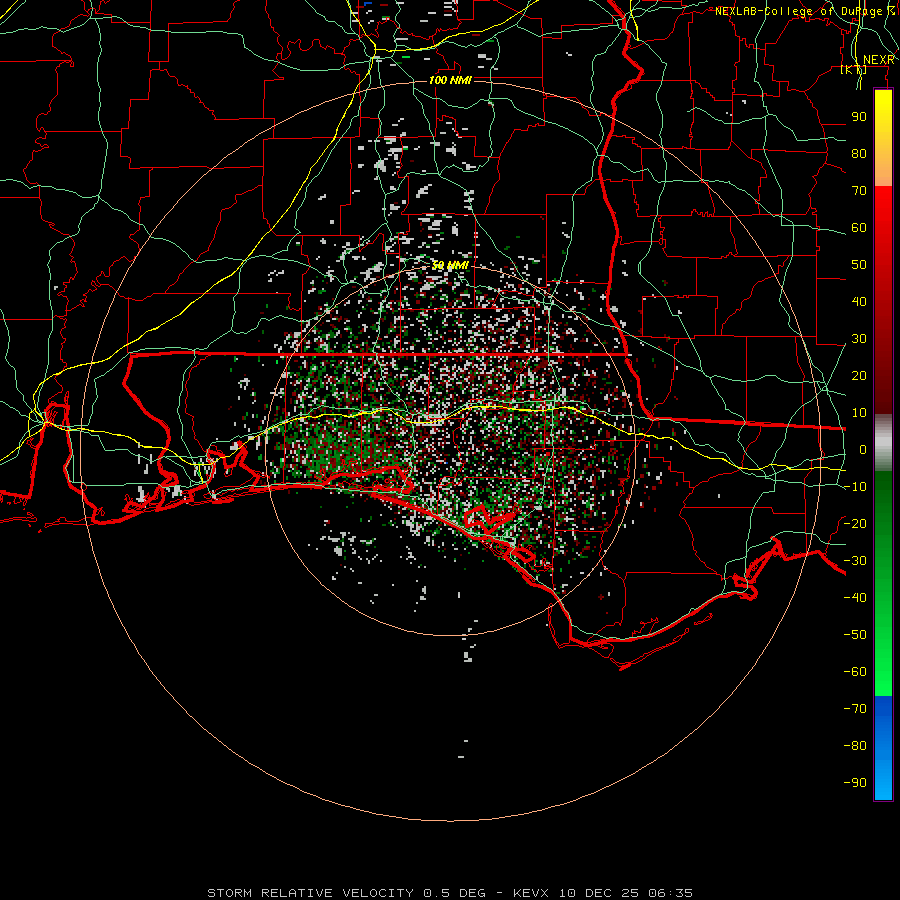
Task: Select the "-20" value on the velocity scale
Action: pyautogui.click(x=855, y=523)
